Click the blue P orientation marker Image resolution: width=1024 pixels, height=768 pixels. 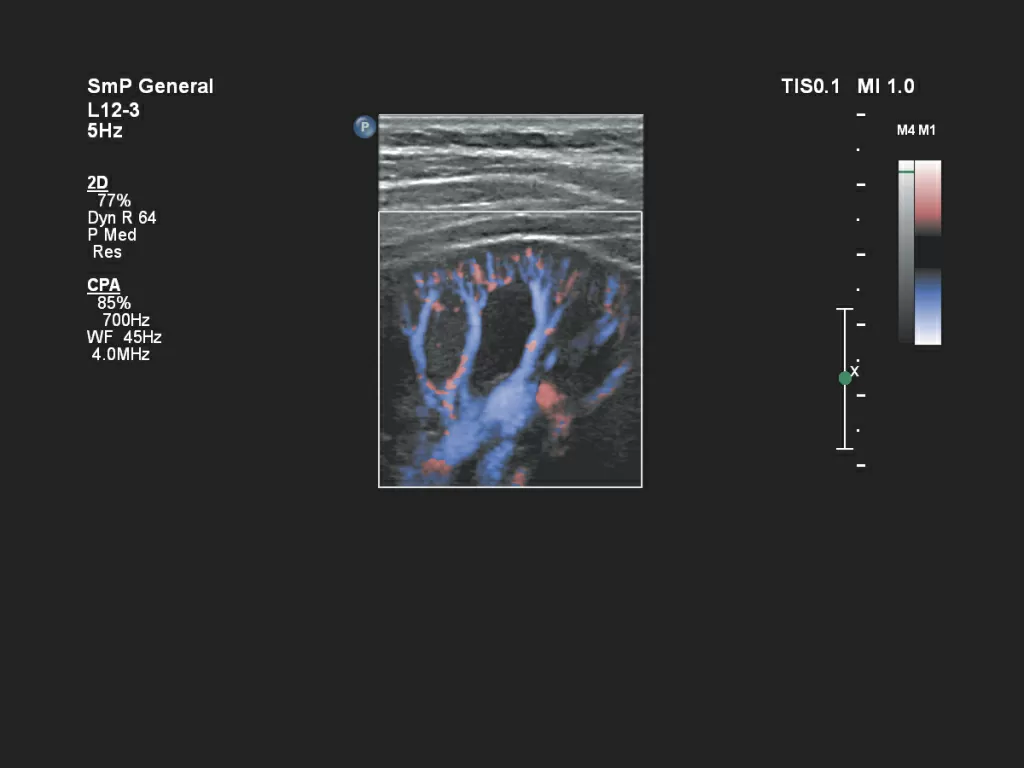[364, 127]
